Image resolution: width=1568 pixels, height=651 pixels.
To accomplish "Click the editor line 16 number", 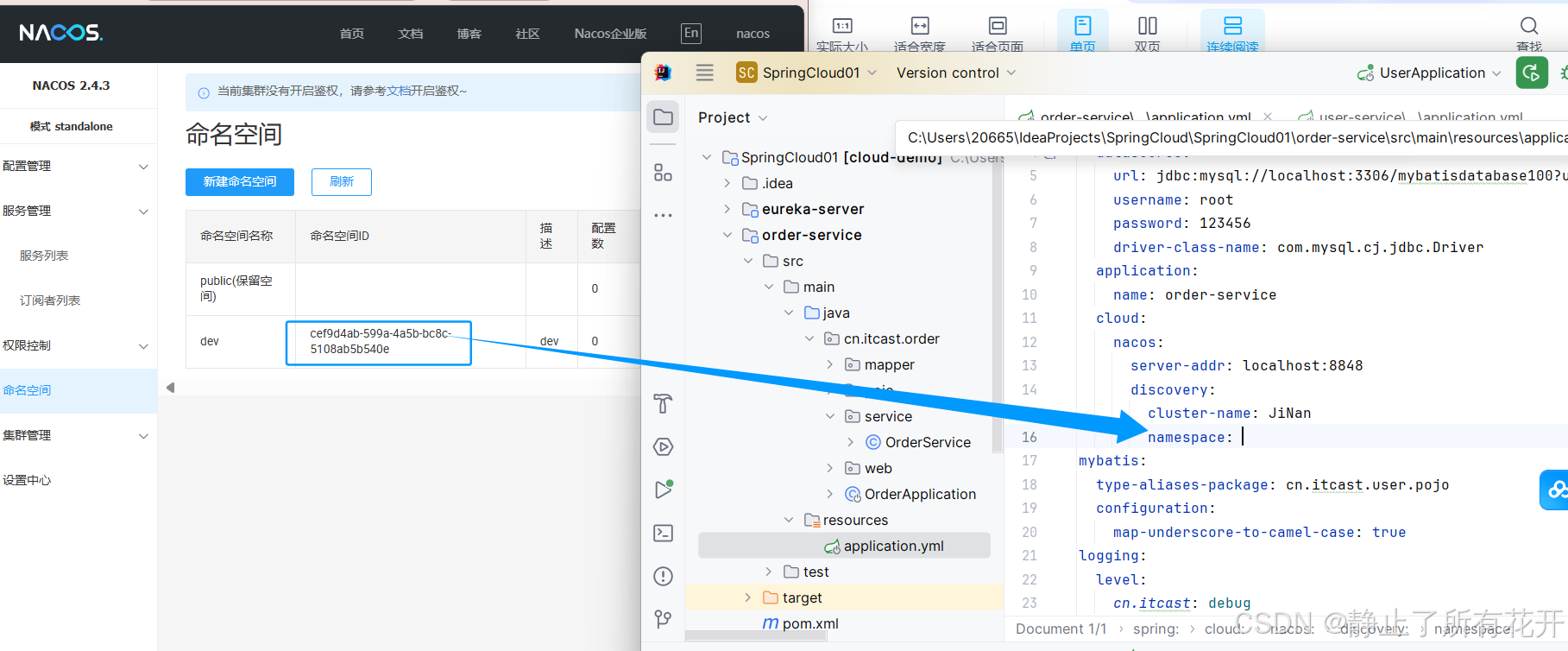I will click(1029, 437).
